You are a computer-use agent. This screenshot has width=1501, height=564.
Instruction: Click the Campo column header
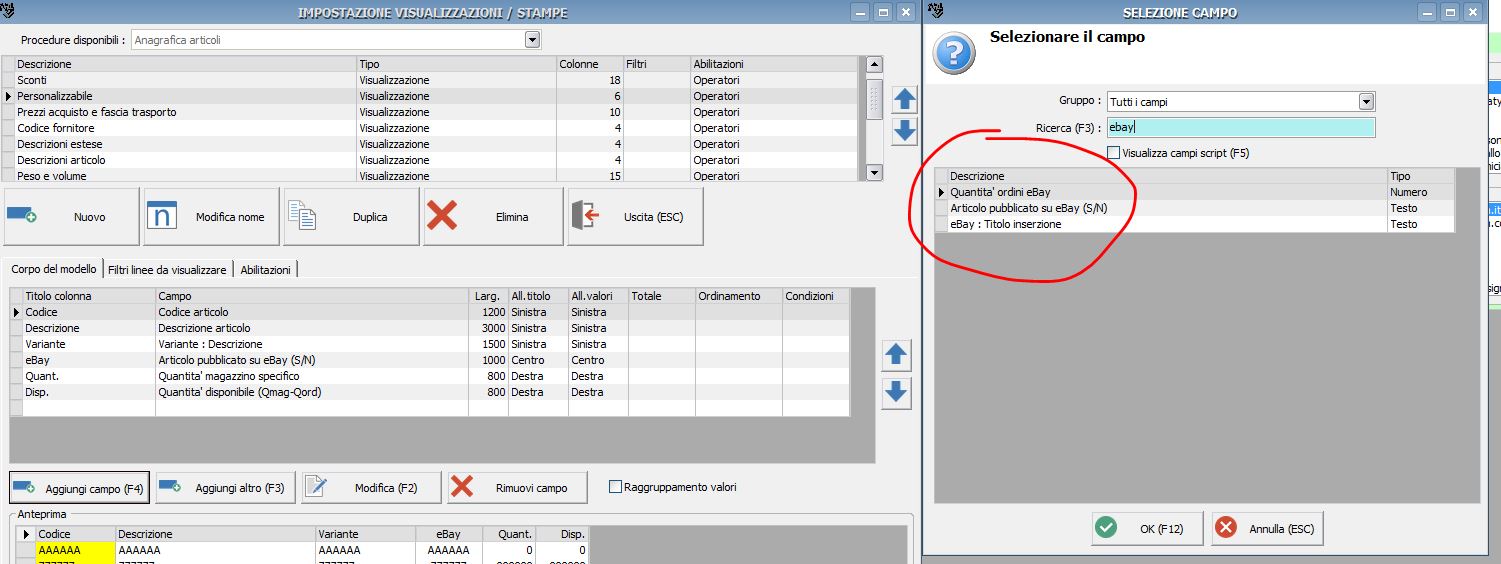coord(311,296)
